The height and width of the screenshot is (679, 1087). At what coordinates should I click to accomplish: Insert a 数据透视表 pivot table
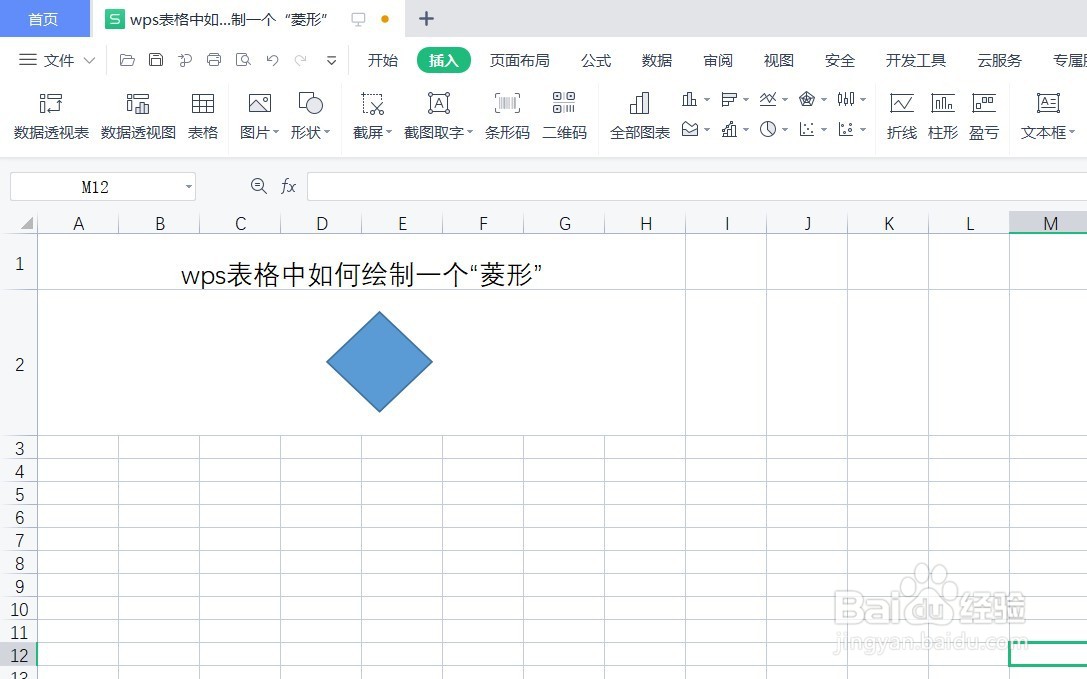(51, 117)
